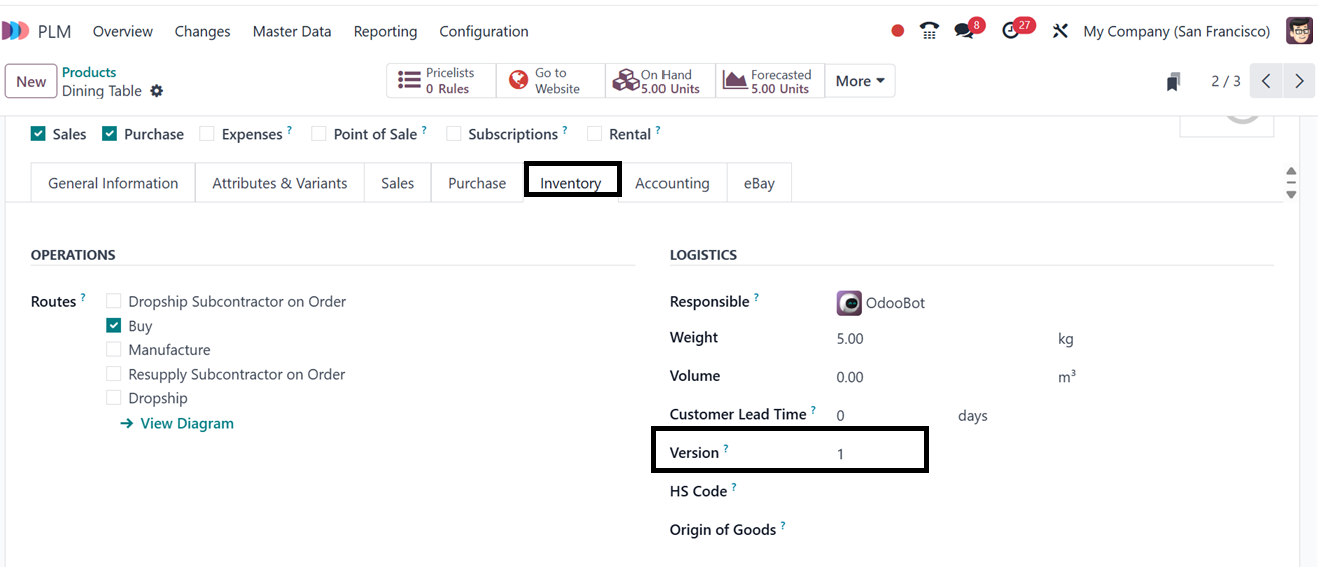Click the debug tools wrench icon
Viewport: 1318px width, 567px height.
(x=1060, y=31)
